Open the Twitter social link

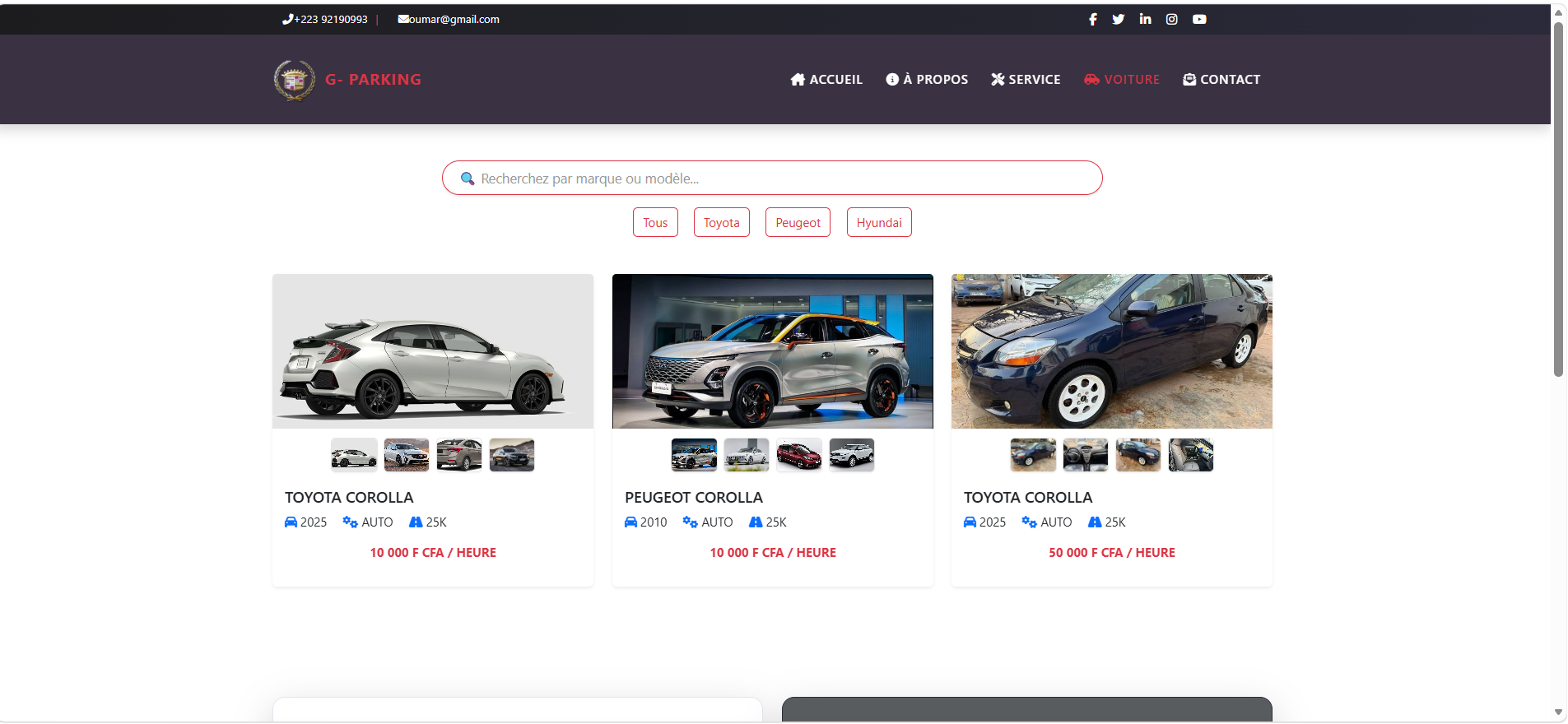point(1118,19)
